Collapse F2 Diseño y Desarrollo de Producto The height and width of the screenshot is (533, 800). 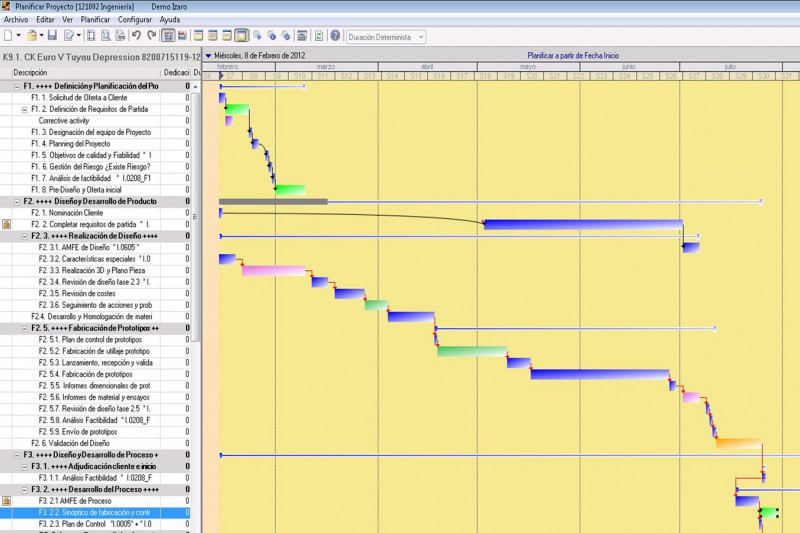[x=17, y=202]
